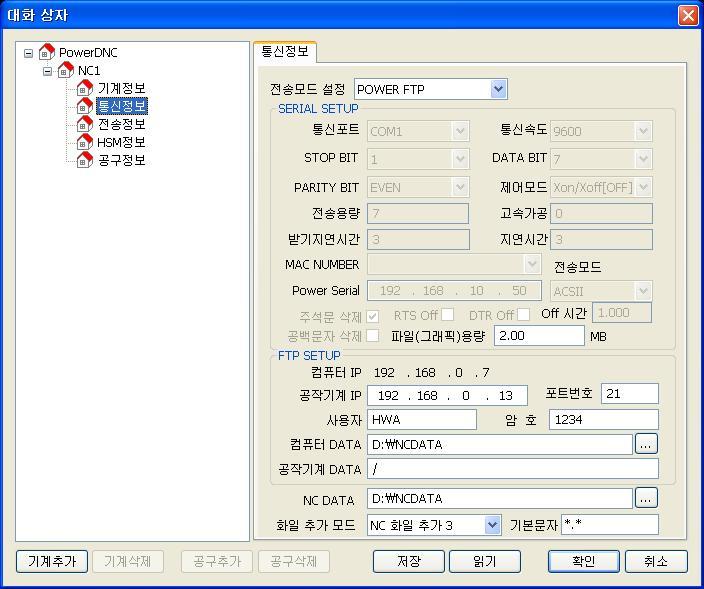Image resolution: width=704 pixels, height=589 pixels.
Task: Open the 통신포트 COM1 dropdown
Action: click(460, 131)
